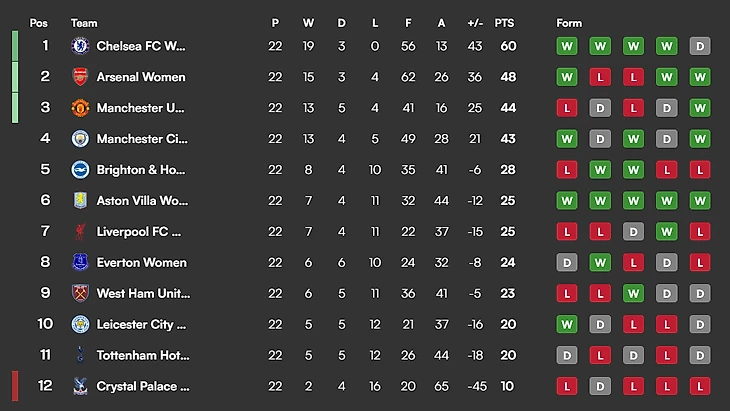The width and height of the screenshot is (730, 411).
Task: Click the Manchester City club badge
Action: coord(80,139)
